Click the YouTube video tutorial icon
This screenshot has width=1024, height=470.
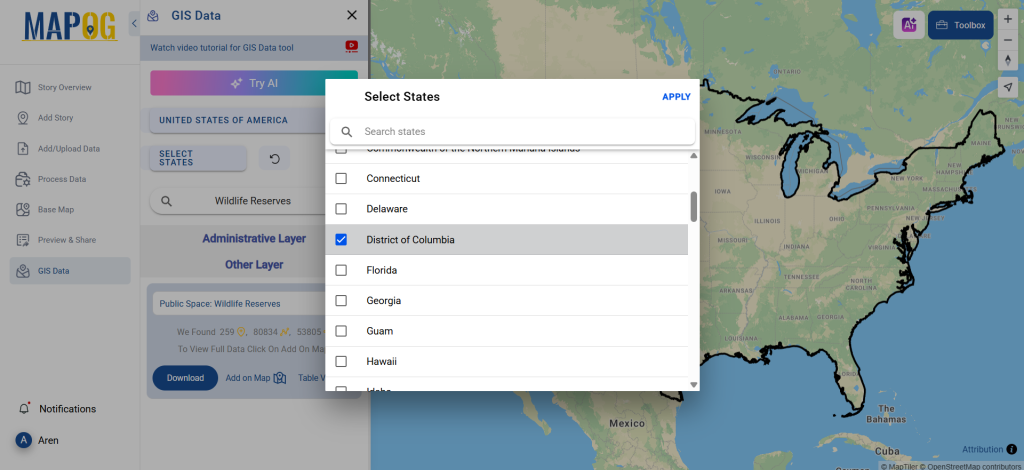pyautogui.click(x=351, y=46)
